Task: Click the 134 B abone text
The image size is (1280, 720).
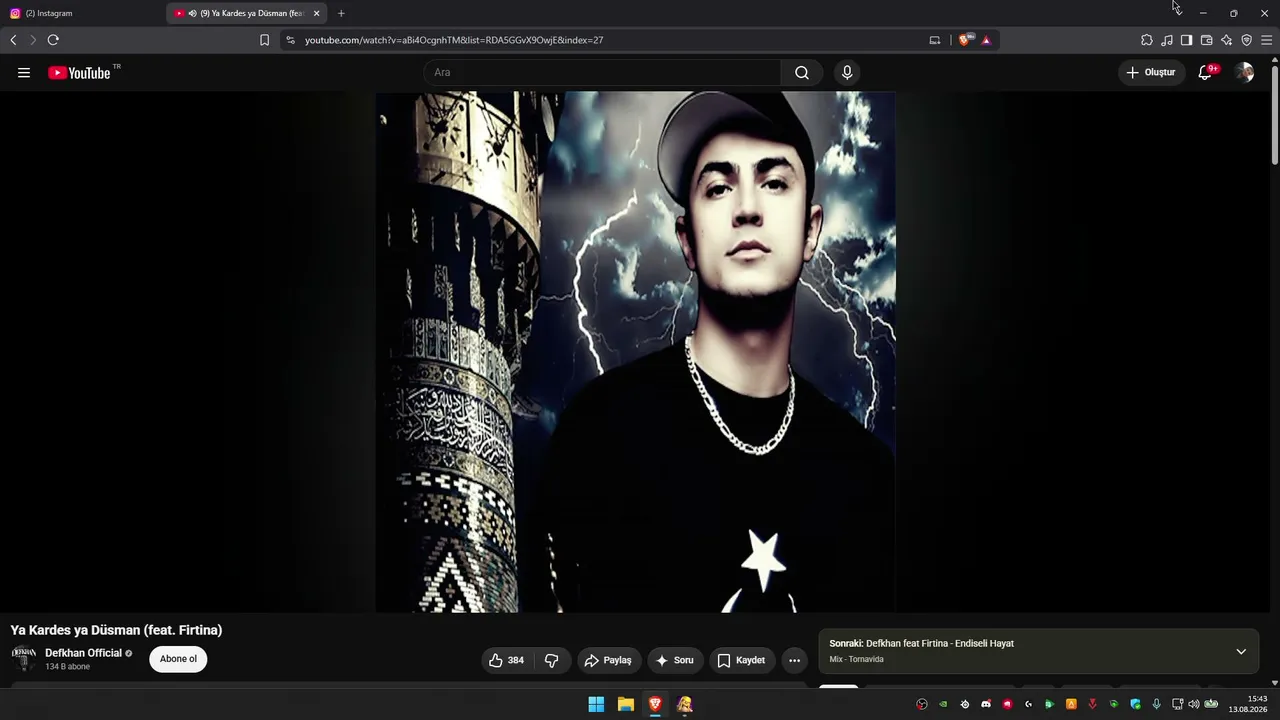Action: [67, 667]
